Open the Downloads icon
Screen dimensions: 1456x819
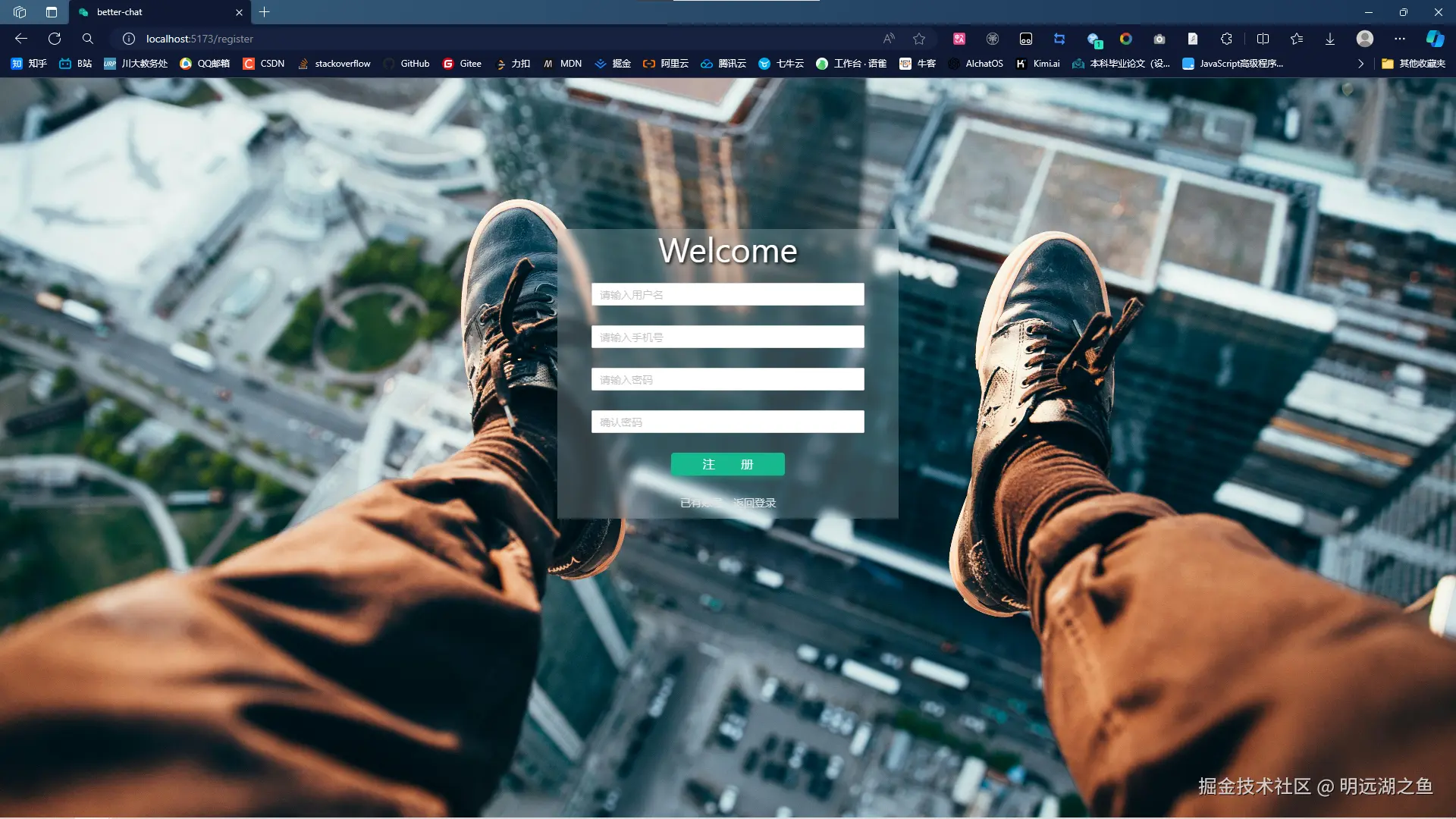[1329, 39]
